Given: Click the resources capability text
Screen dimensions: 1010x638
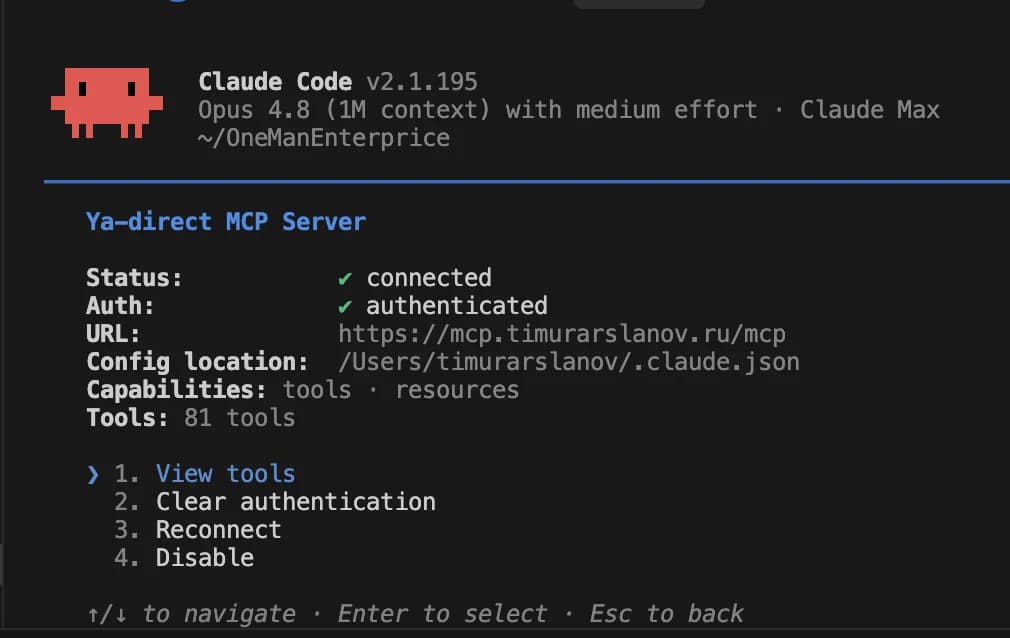Looking at the screenshot, I should 457,390.
